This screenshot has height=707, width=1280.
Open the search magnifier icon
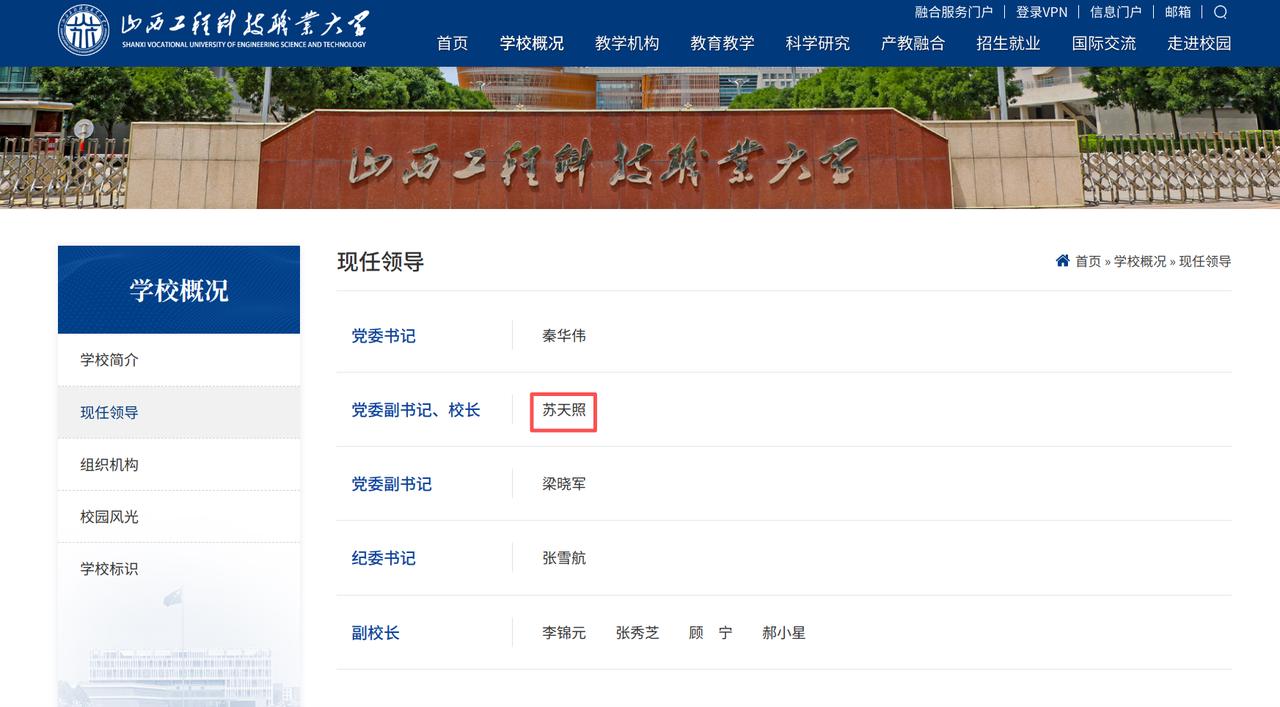(x=1220, y=12)
